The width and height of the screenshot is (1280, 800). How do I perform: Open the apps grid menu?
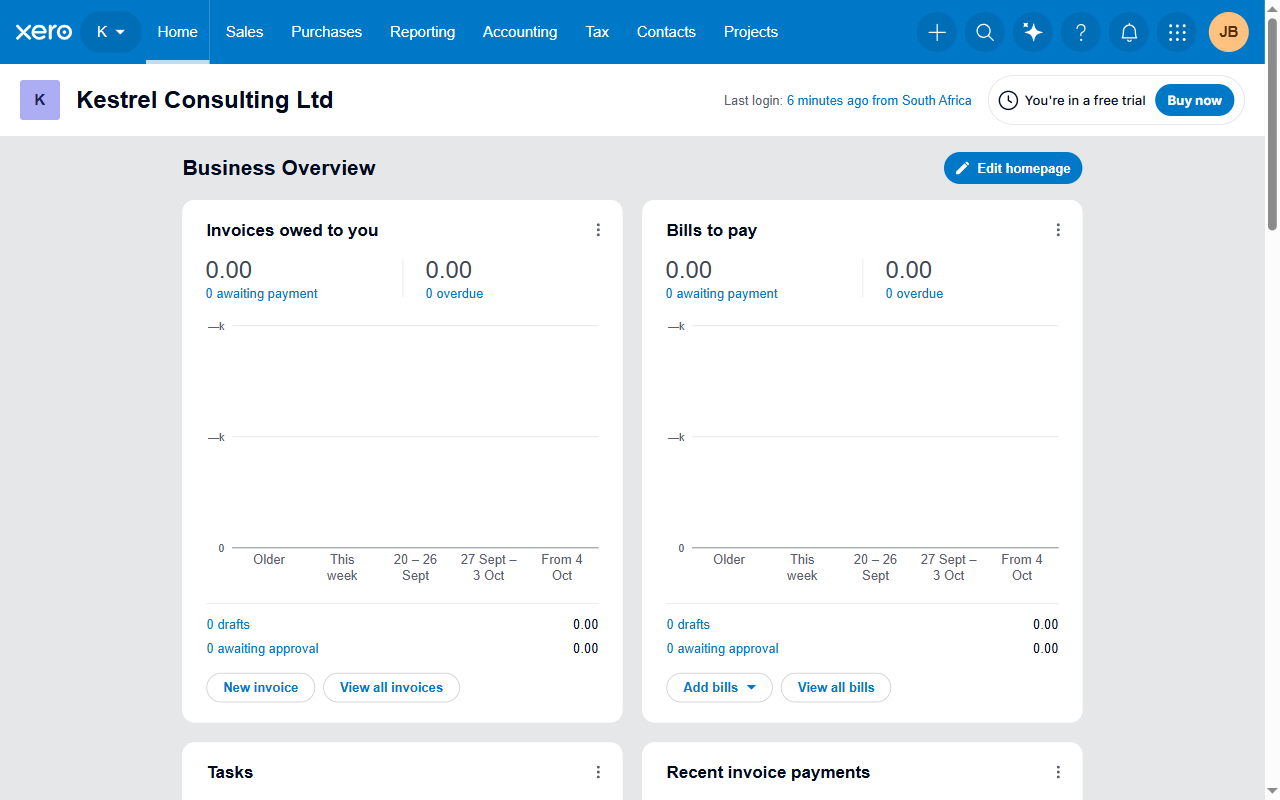point(1177,32)
